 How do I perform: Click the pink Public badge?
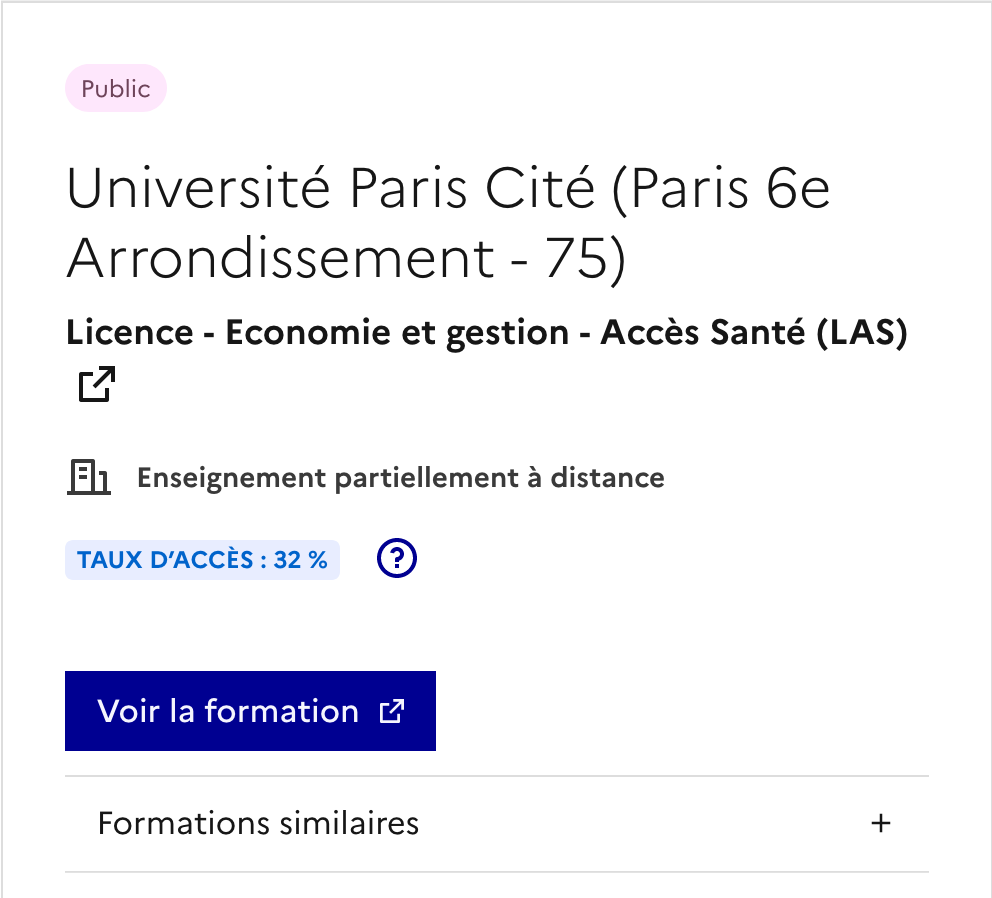point(116,89)
